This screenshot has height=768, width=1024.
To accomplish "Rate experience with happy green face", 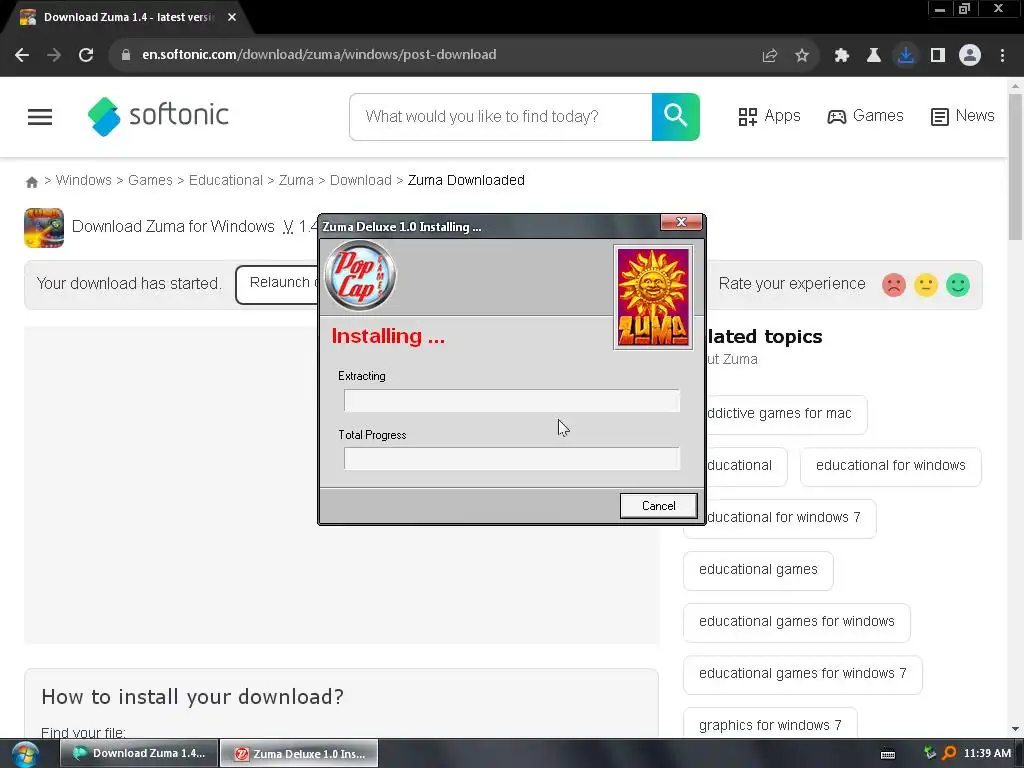I will (957, 285).
